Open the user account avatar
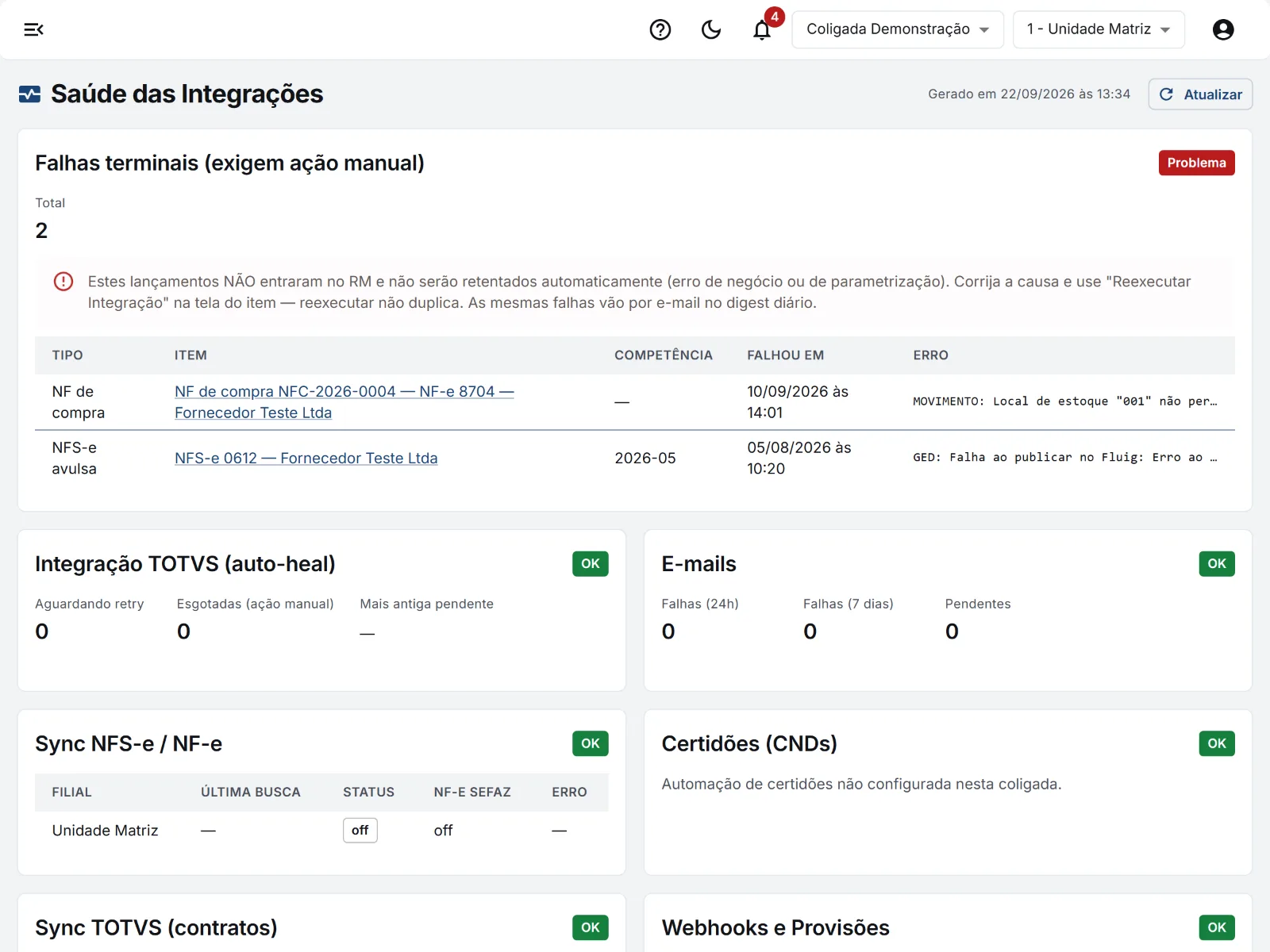This screenshot has height=952, width=1270. pyautogui.click(x=1223, y=29)
